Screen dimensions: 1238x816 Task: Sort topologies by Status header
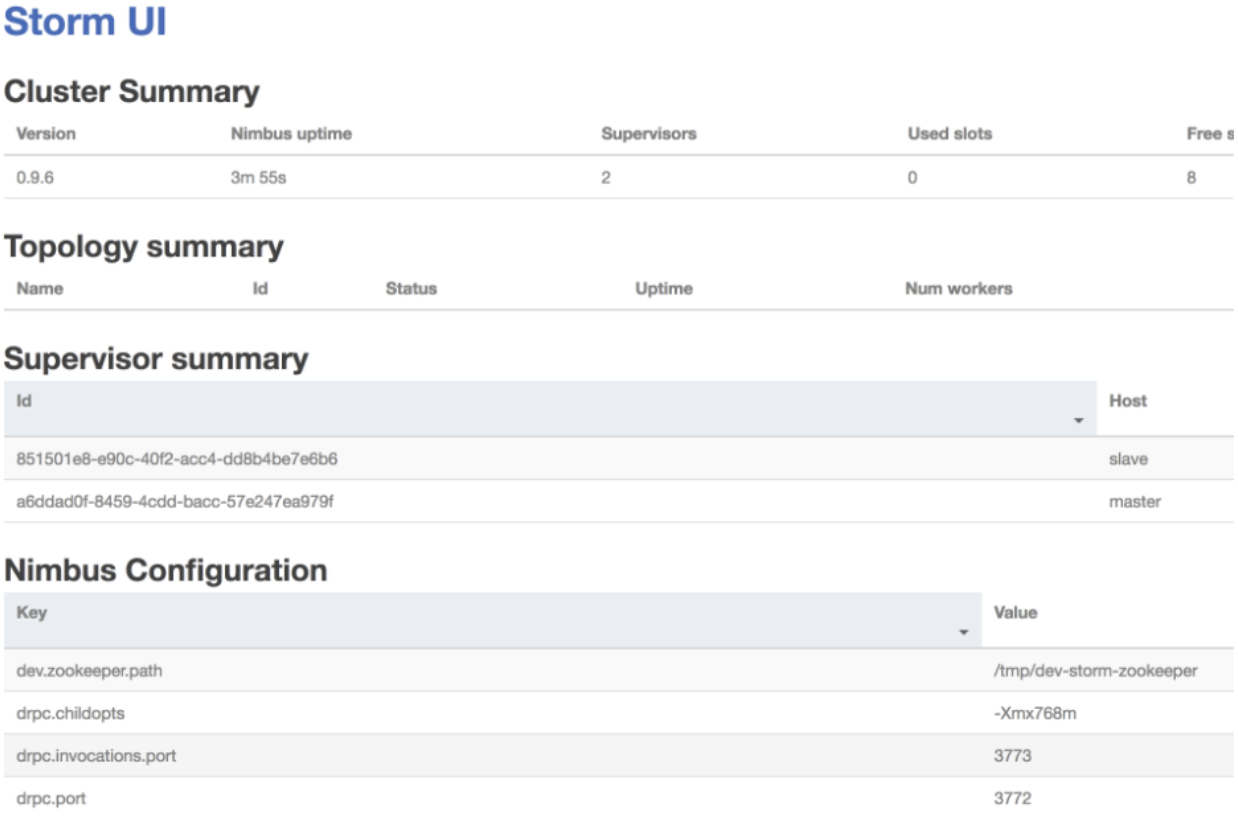click(411, 288)
